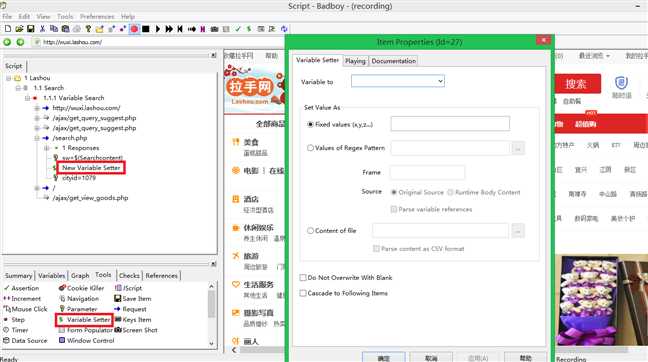Click the Open script folder icon
The image size is (648, 362).
click(19, 29)
